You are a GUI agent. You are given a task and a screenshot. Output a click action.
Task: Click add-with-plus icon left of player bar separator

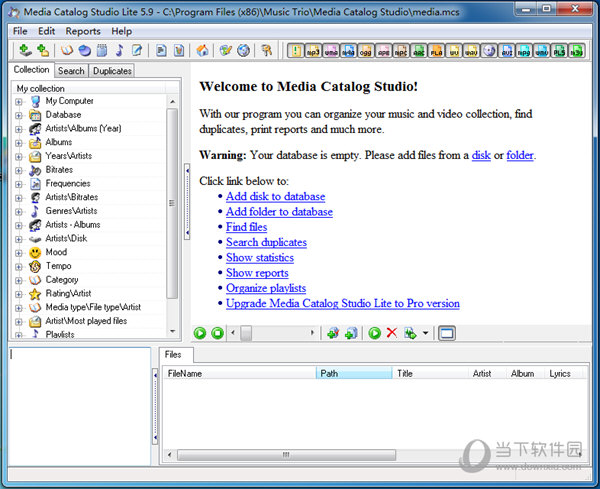(351, 333)
